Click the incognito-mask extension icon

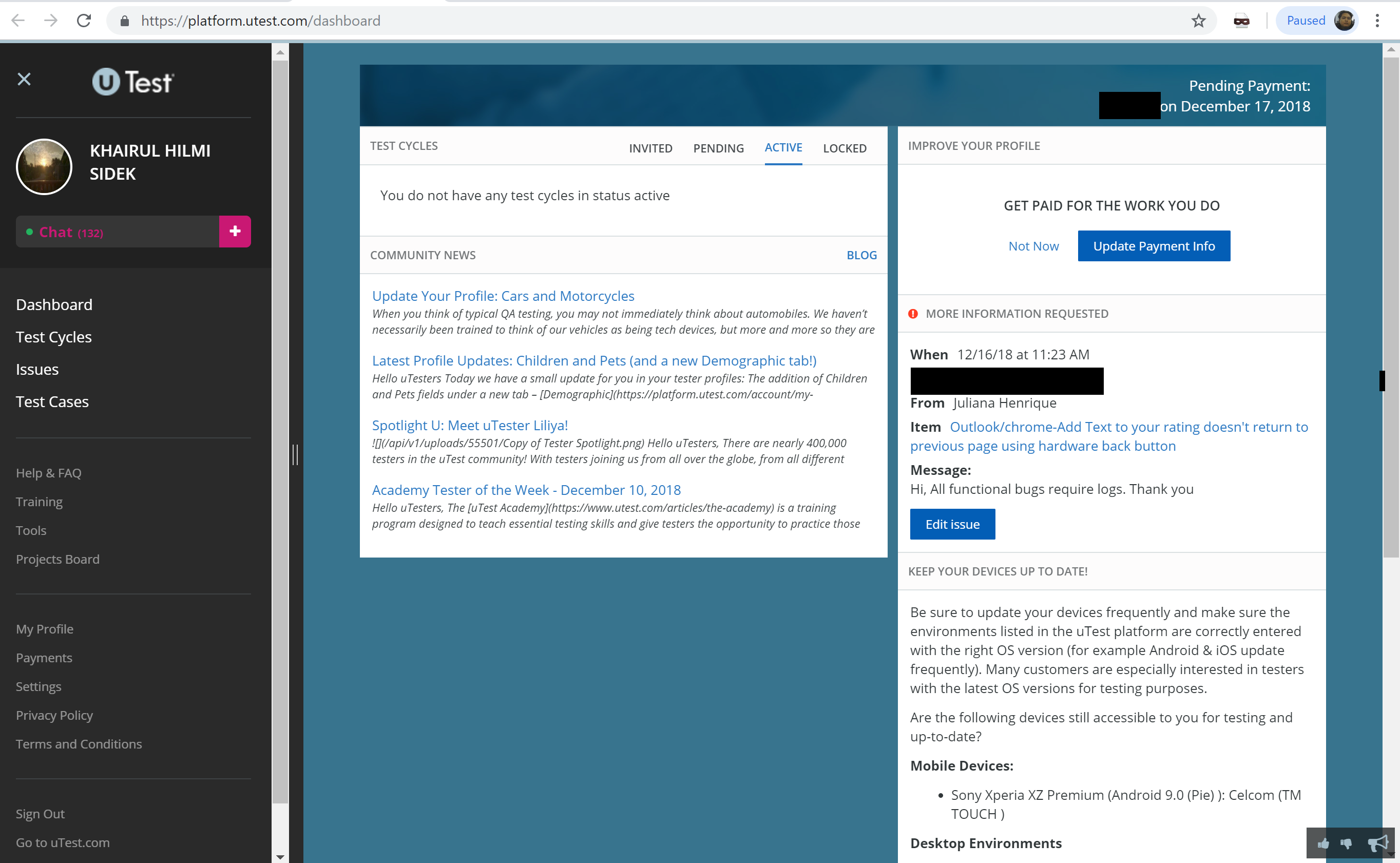pyautogui.click(x=1241, y=21)
